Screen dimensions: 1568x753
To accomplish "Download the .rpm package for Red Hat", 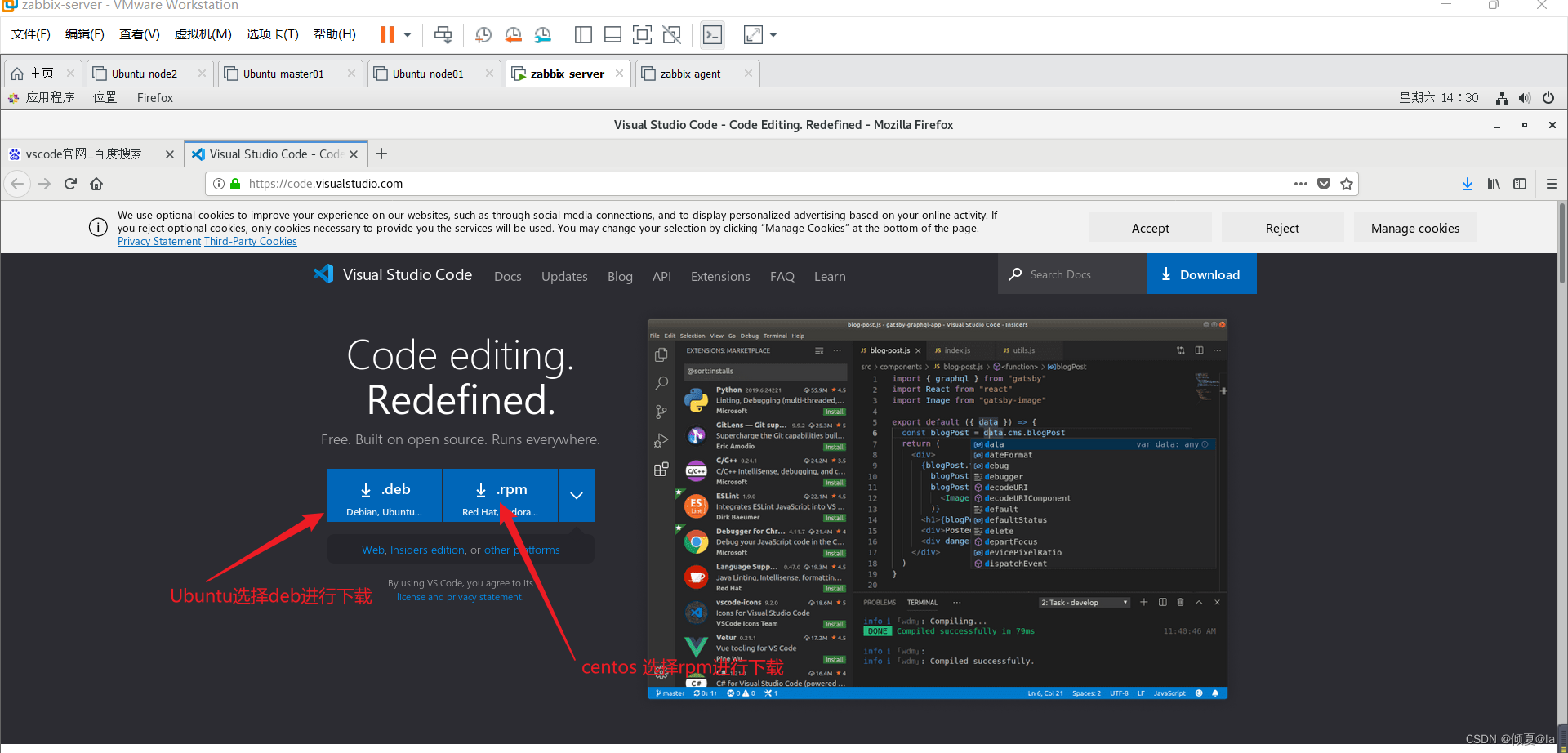I will point(501,496).
